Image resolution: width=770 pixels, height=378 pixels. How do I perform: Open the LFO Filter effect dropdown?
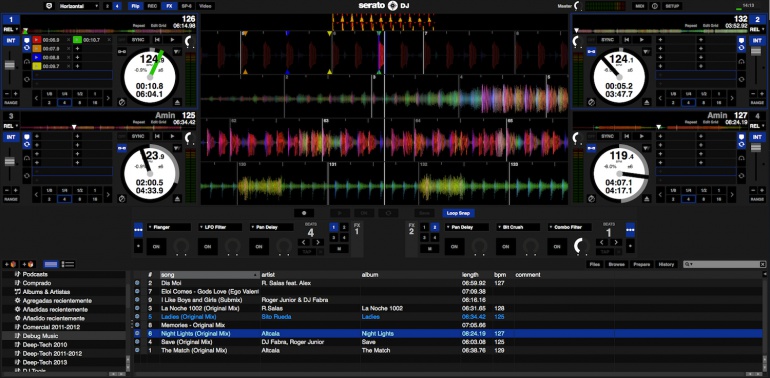220,227
